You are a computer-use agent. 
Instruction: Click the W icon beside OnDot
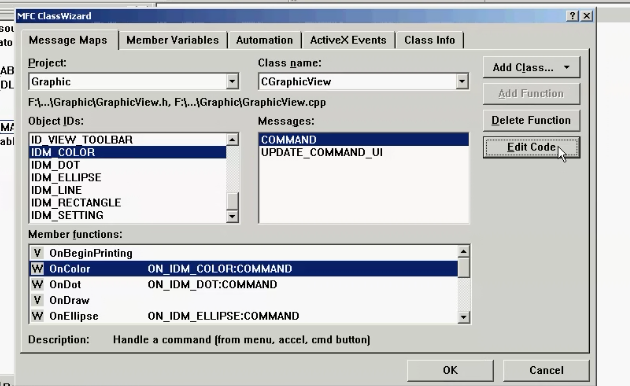37,284
